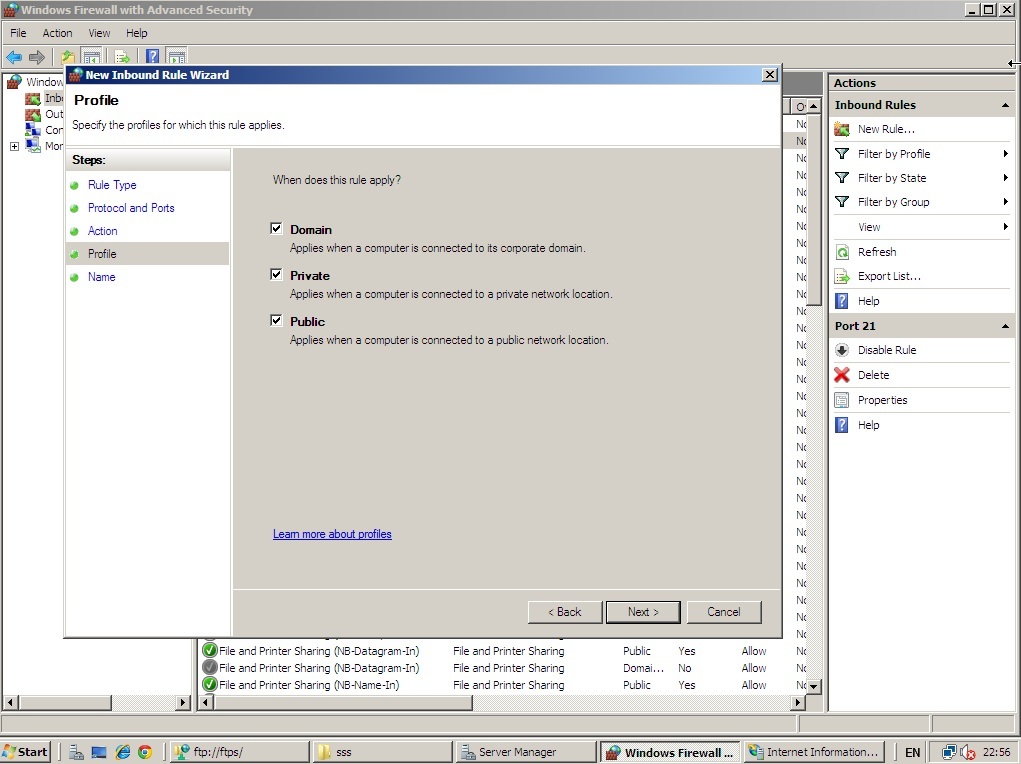Click the blue Help question mark in the toolbar
The height and width of the screenshot is (764, 1021).
152,57
